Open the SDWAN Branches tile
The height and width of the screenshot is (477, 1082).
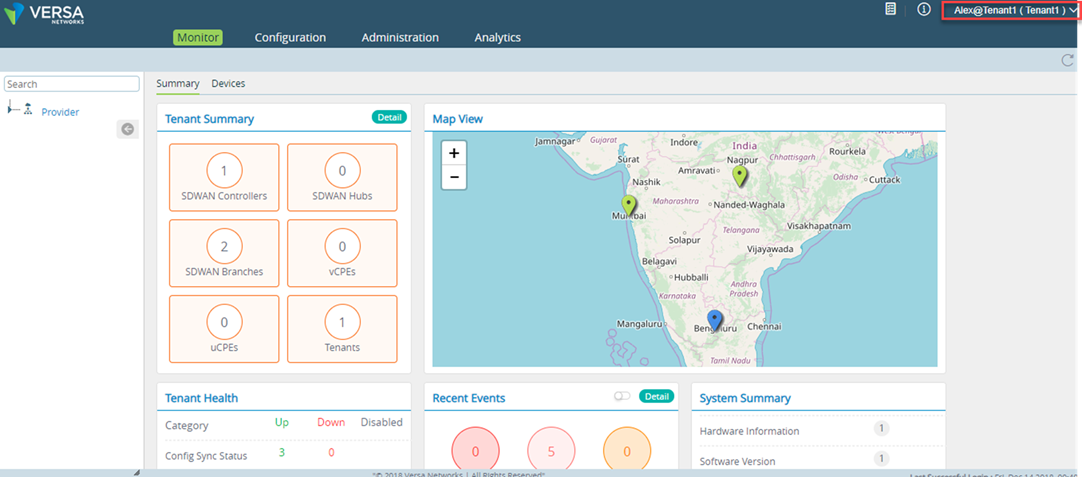point(224,253)
